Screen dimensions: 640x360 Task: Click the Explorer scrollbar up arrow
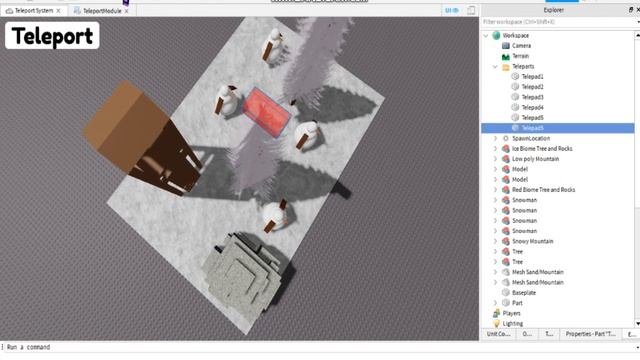coord(638,36)
